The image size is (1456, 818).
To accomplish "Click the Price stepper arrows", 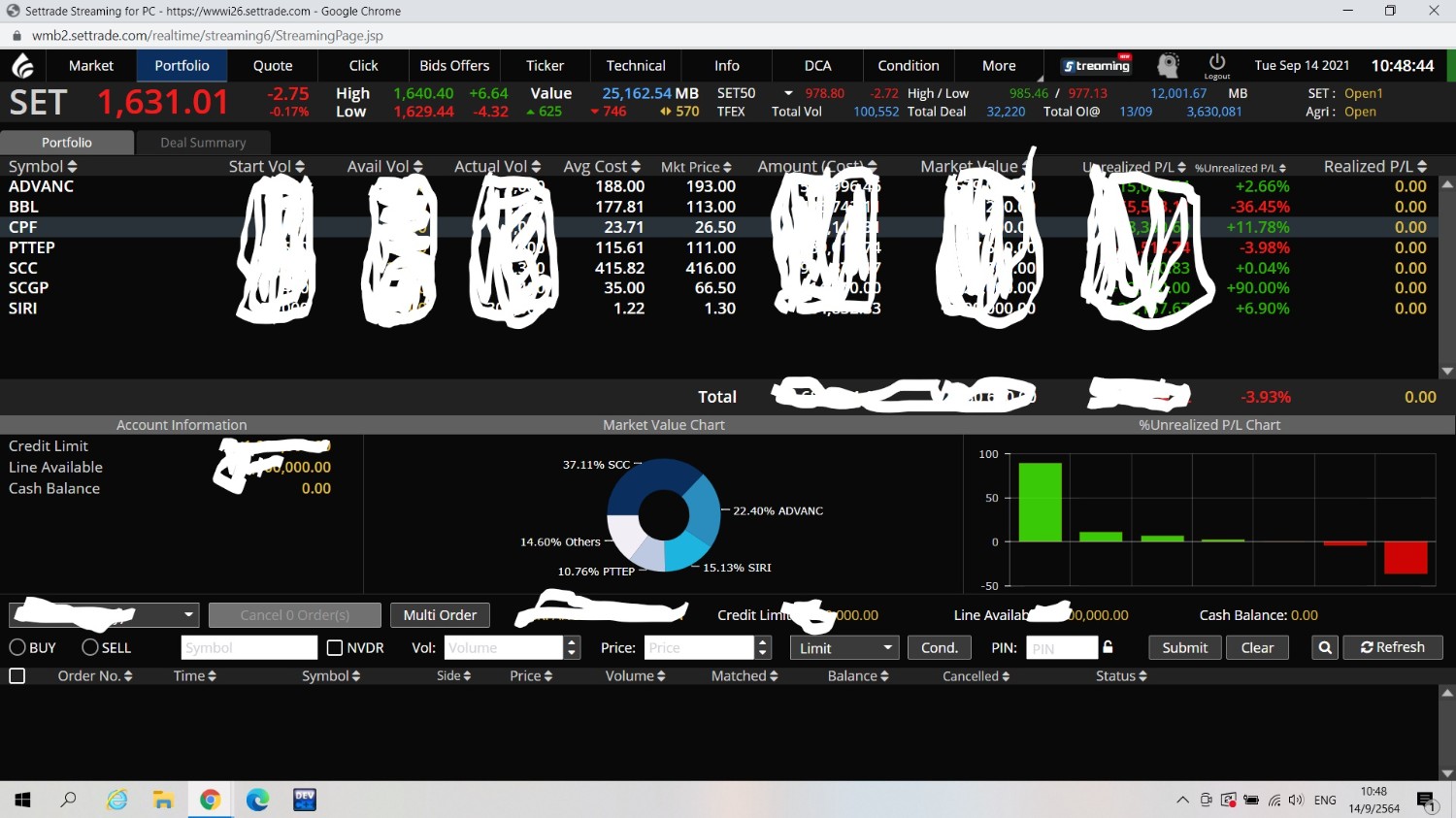I will 763,647.
